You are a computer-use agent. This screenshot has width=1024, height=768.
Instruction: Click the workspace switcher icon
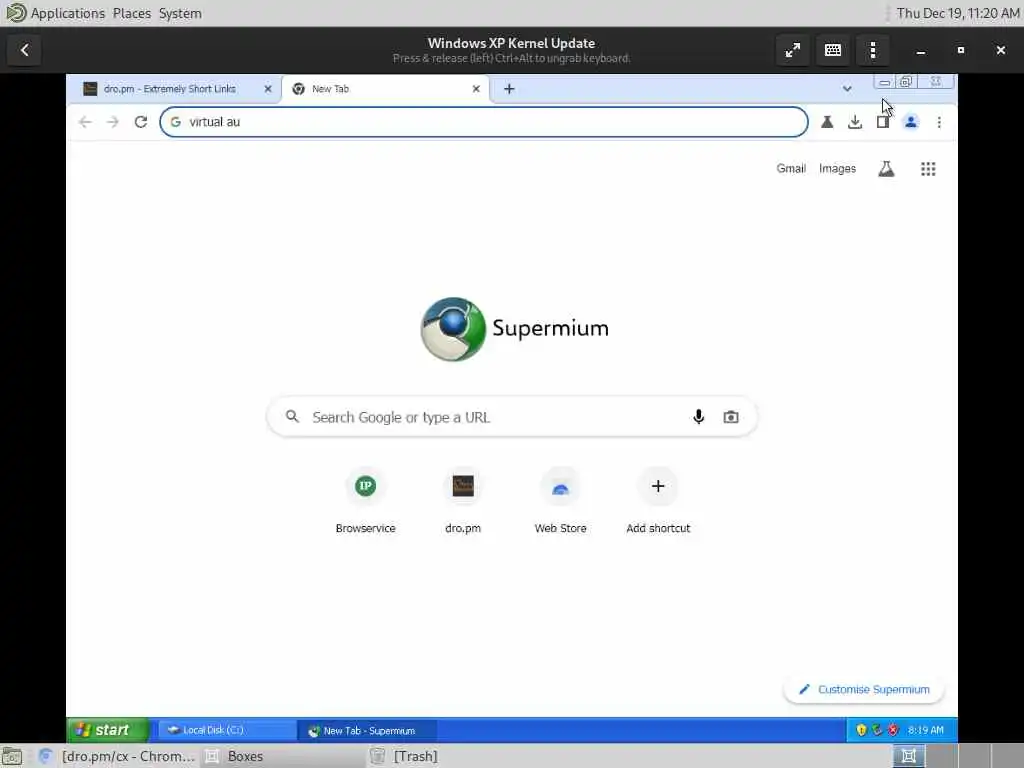pos(909,756)
